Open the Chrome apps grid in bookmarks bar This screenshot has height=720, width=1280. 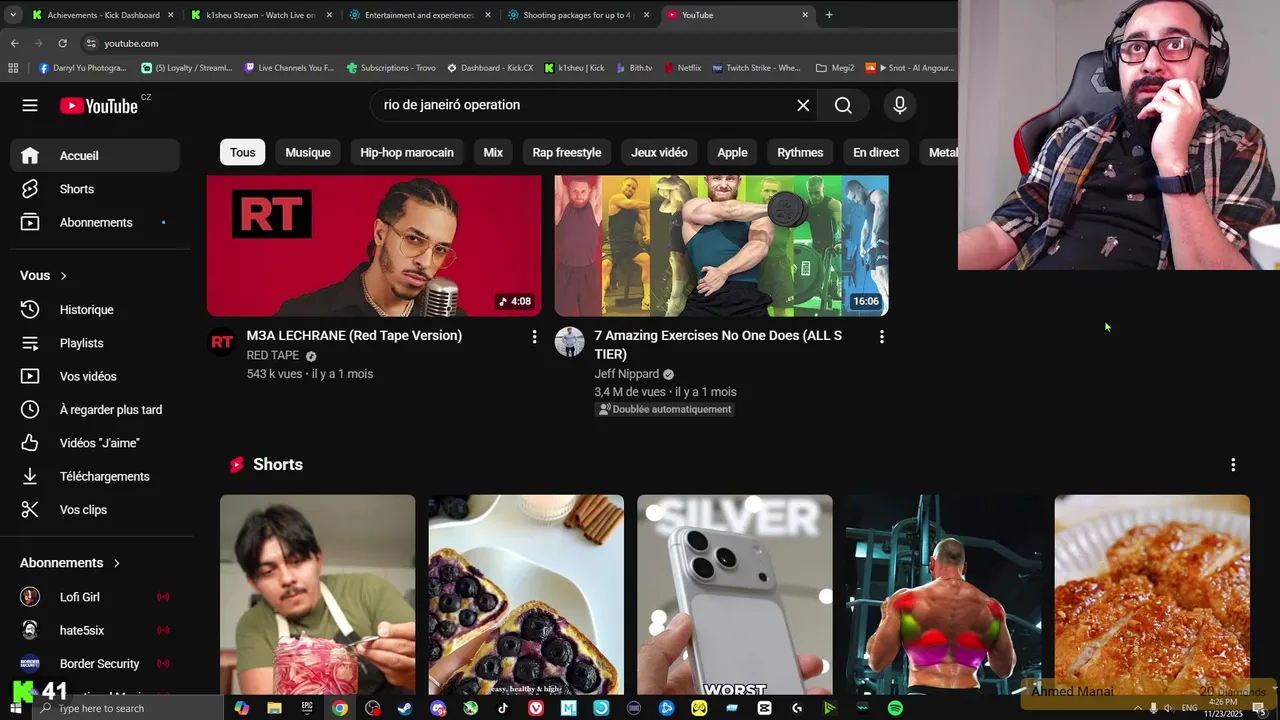[13, 68]
